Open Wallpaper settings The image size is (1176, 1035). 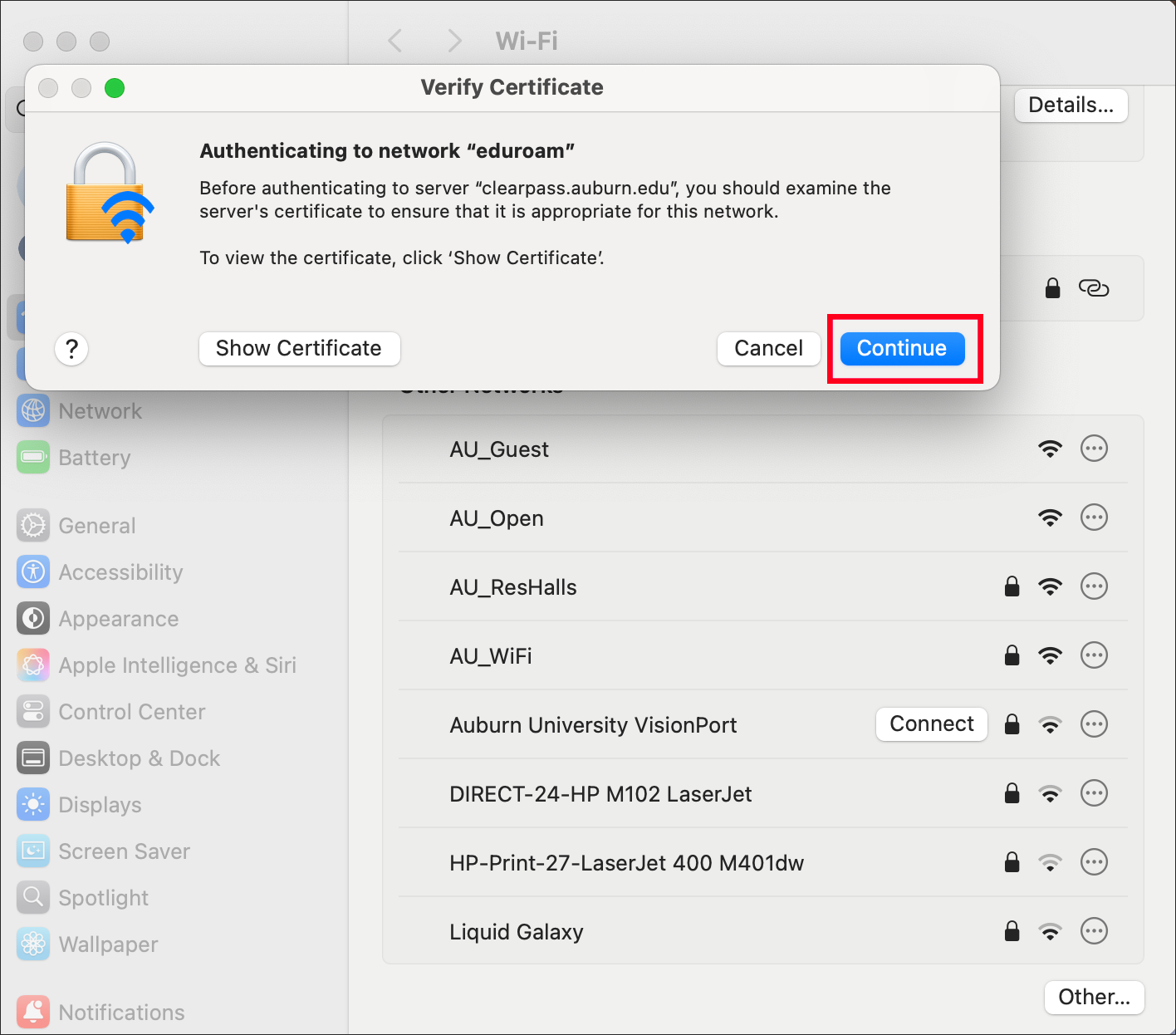coord(108,944)
